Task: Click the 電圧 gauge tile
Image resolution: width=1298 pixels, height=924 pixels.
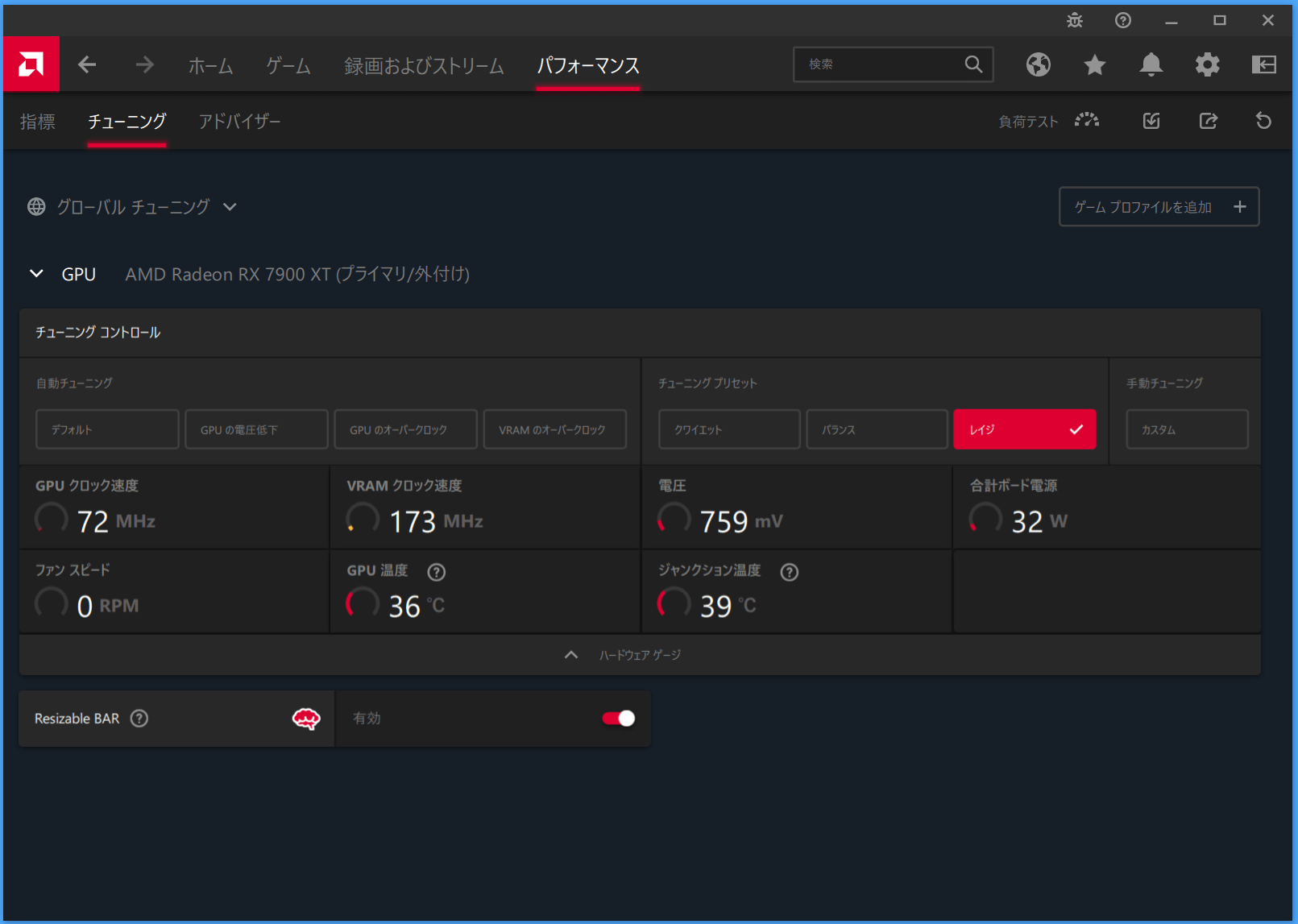Action: coord(797,508)
